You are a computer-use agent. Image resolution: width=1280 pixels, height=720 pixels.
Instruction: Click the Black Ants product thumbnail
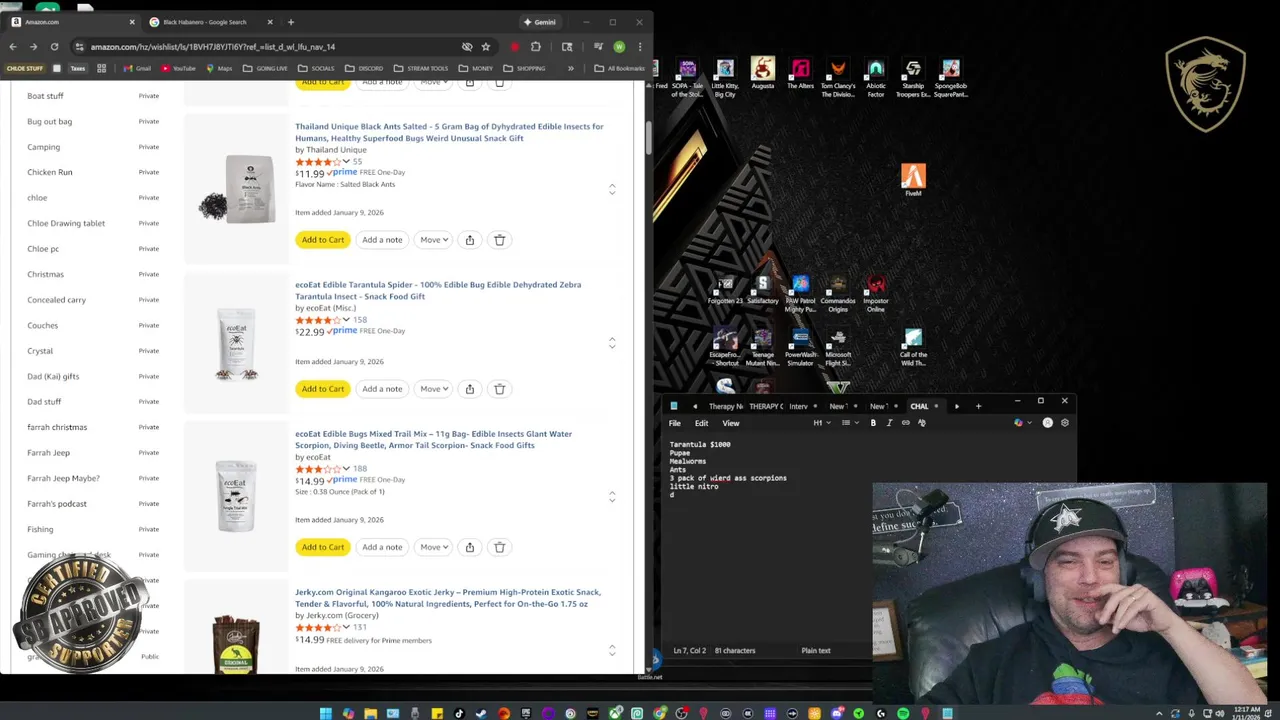[237, 188]
